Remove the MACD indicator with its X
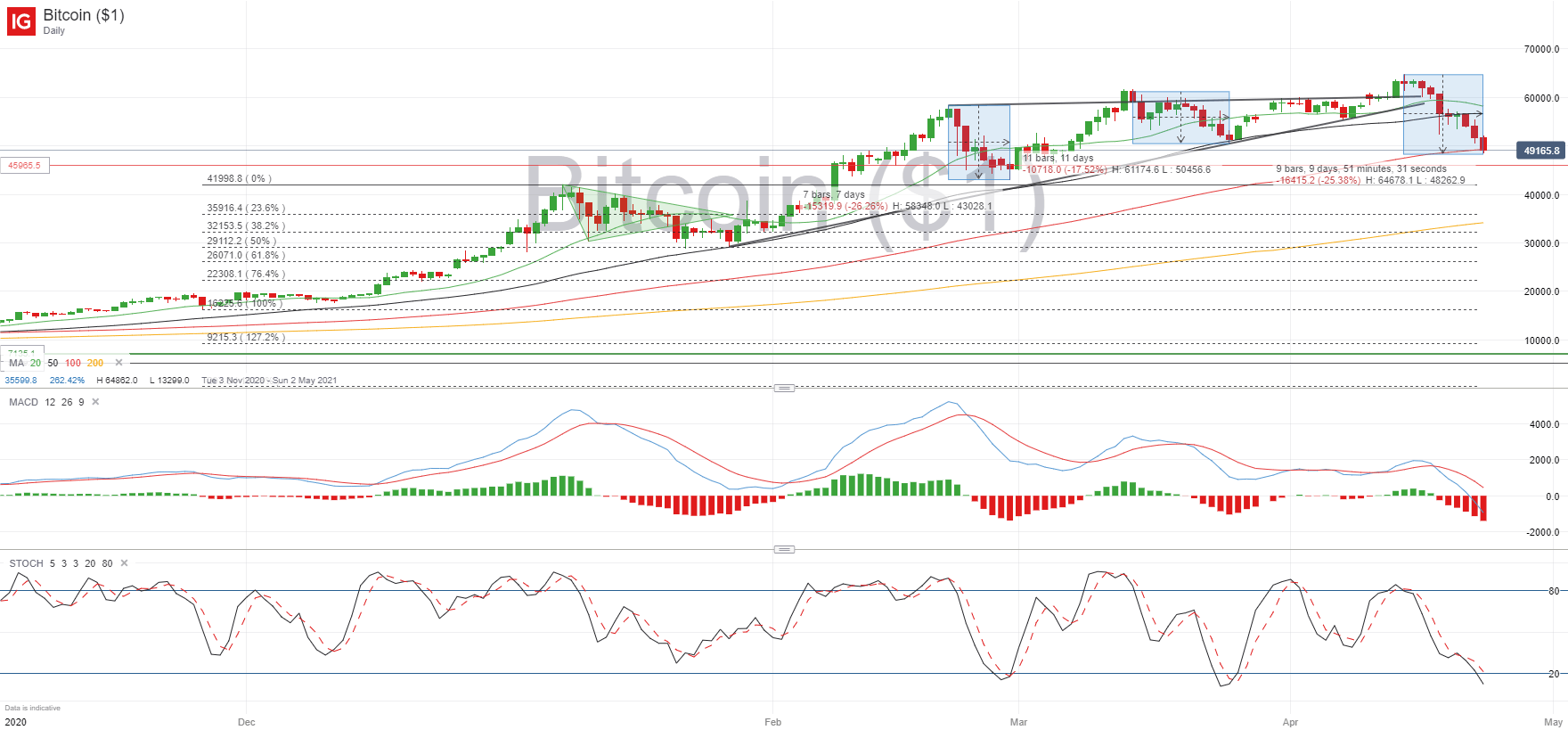The height and width of the screenshot is (730, 1568). tap(95, 402)
